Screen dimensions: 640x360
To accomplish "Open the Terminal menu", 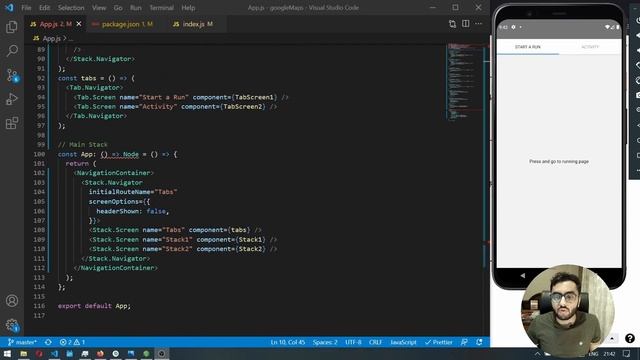I will 161,8.
